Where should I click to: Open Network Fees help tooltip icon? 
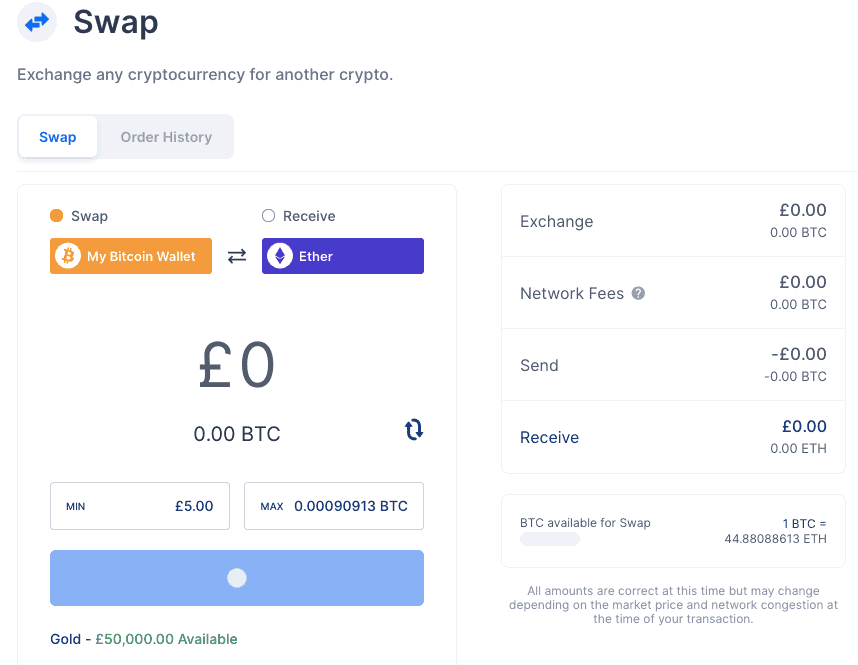pos(638,294)
